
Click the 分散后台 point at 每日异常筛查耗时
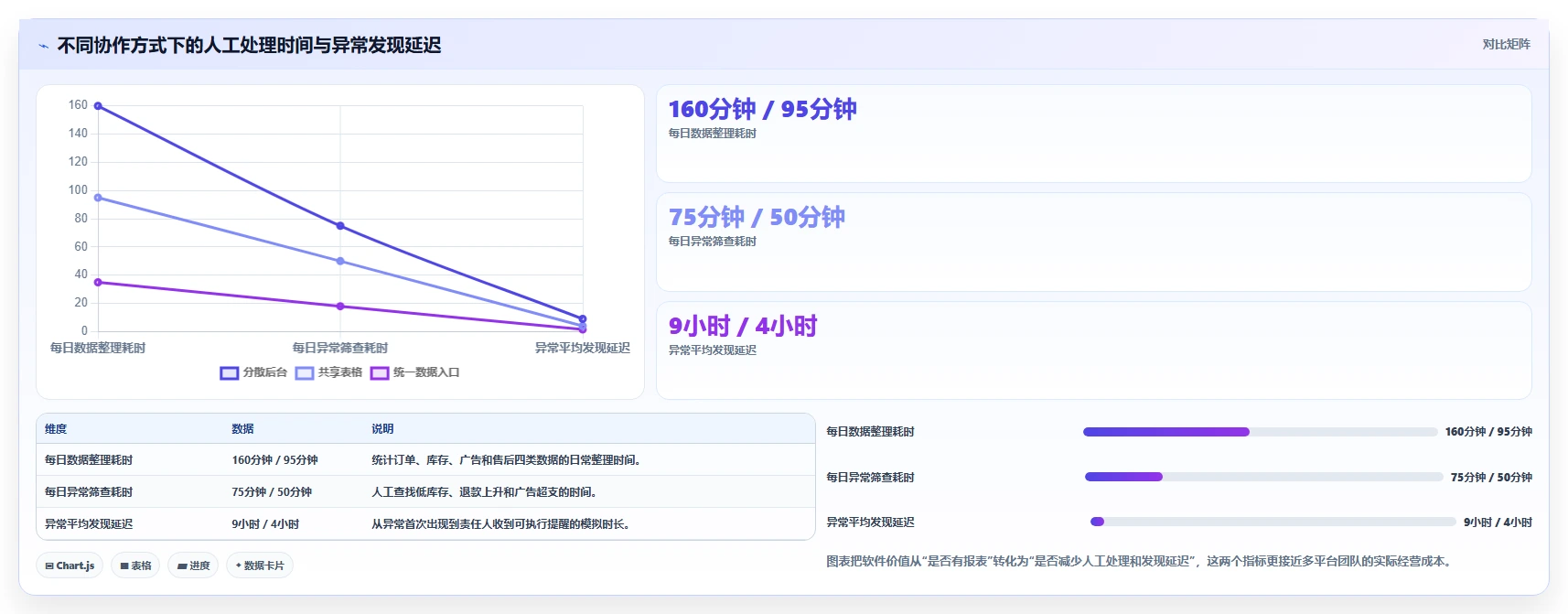[340, 226]
